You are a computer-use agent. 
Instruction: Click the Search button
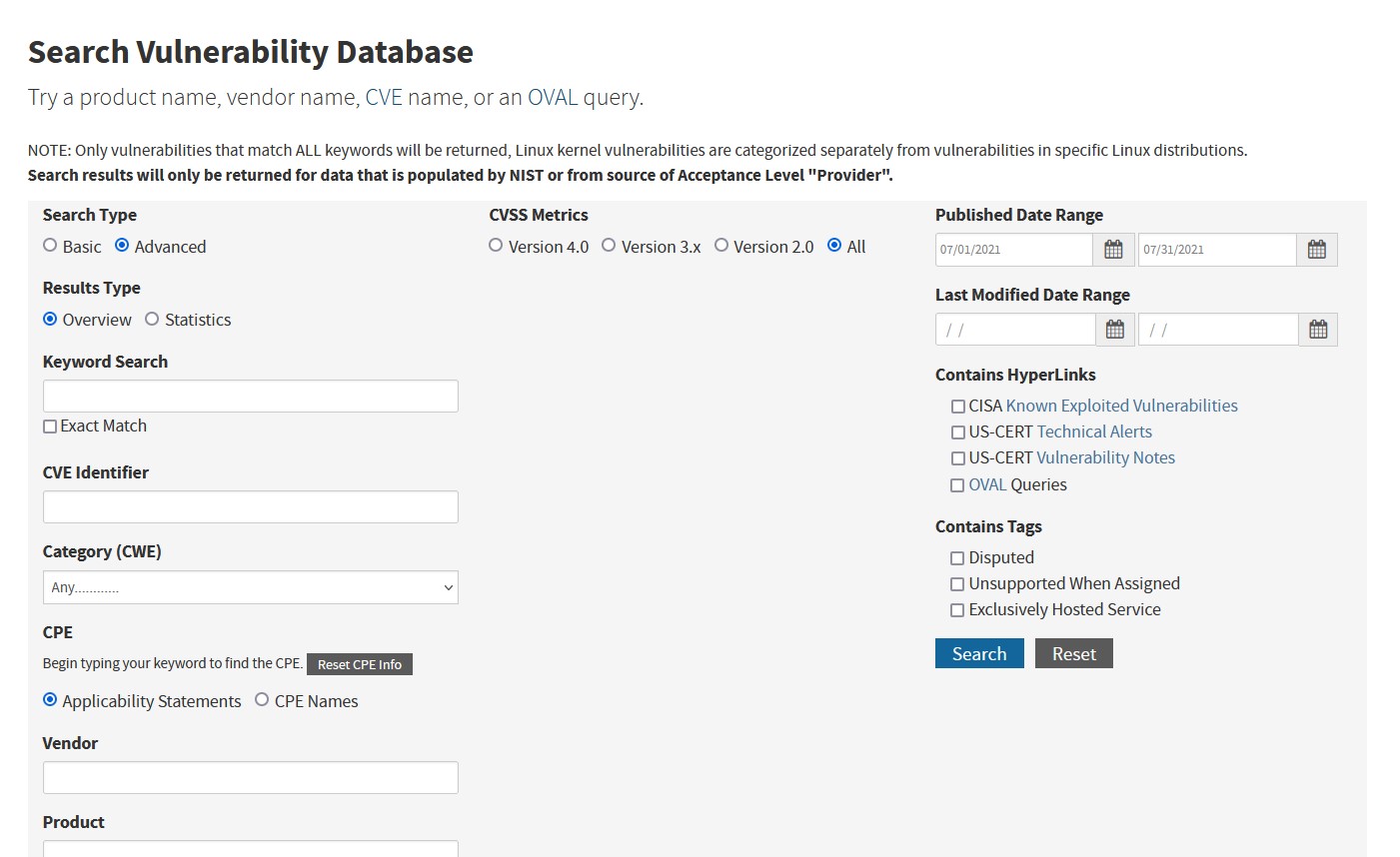point(978,652)
